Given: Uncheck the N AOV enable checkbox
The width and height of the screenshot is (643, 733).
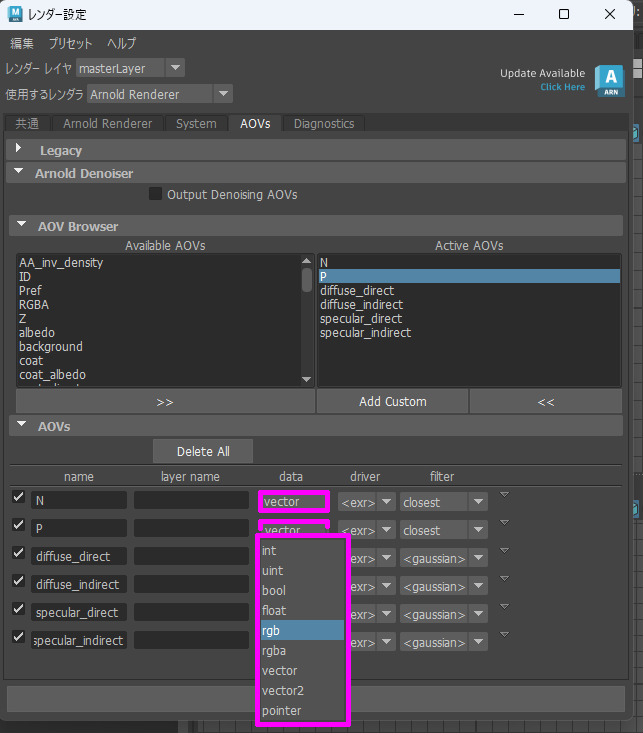Looking at the screenshot, I should tap(18, 496).
